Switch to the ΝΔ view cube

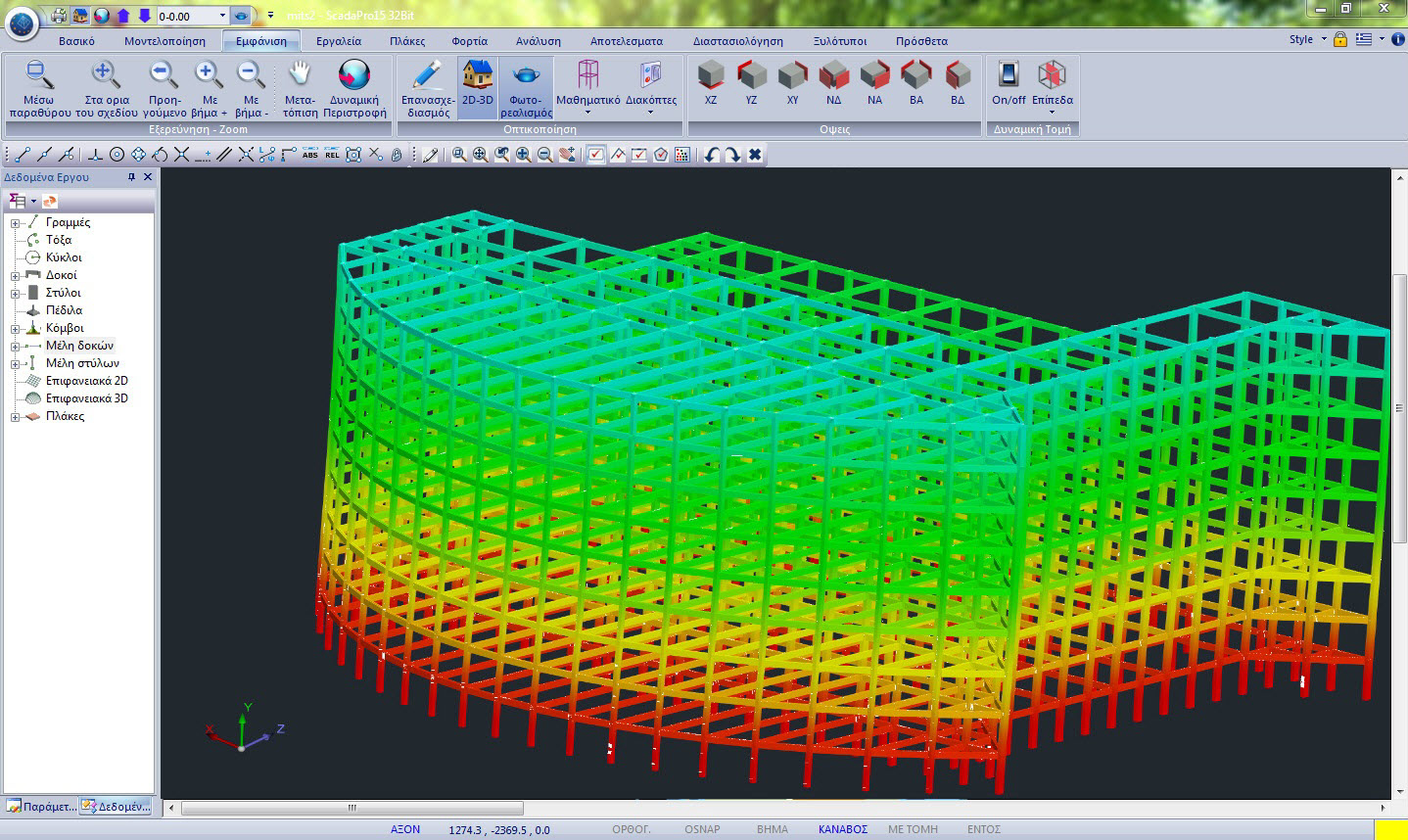[x=833, y=76]
